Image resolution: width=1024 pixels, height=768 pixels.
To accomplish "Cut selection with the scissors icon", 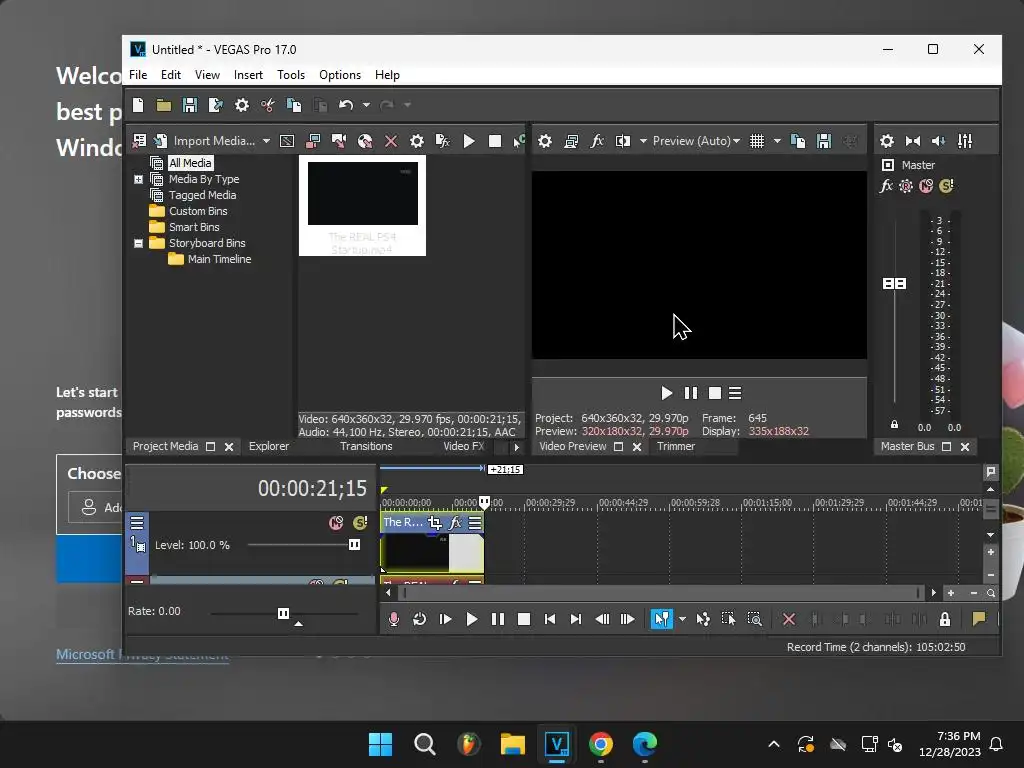I will click(268, 105).
